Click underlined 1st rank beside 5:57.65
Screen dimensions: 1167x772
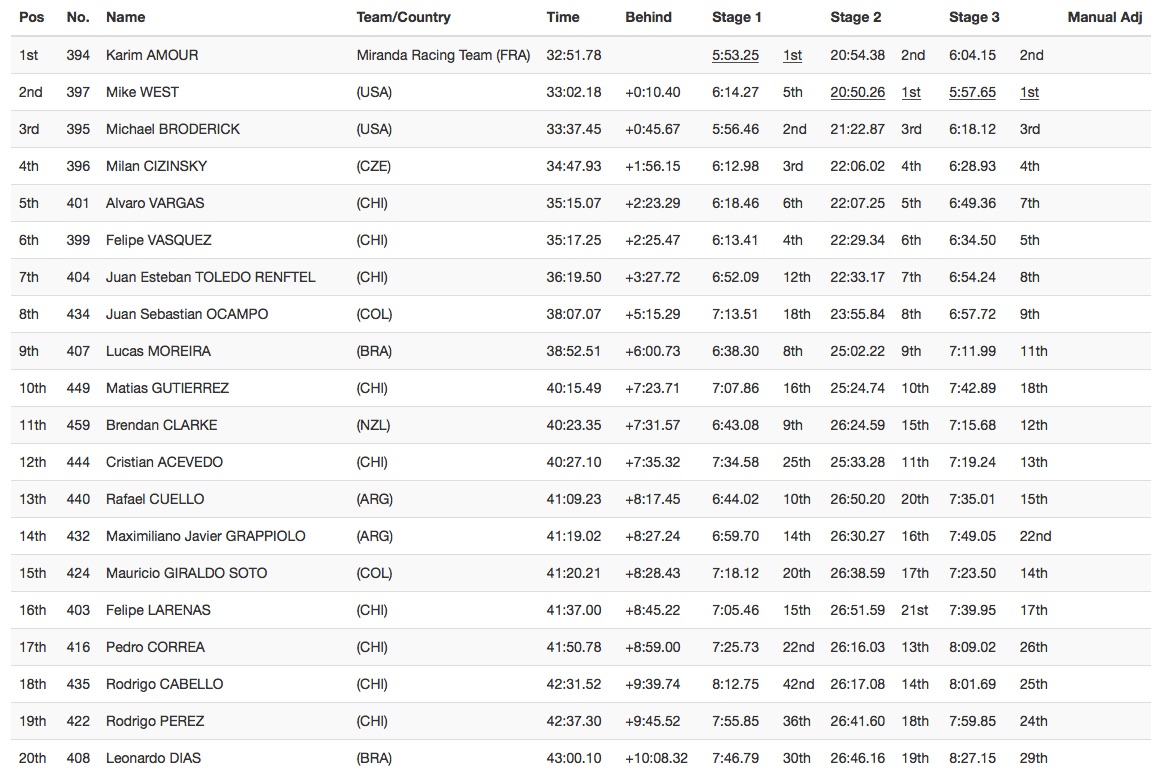pyautogui.click(x=1029, y=93)
